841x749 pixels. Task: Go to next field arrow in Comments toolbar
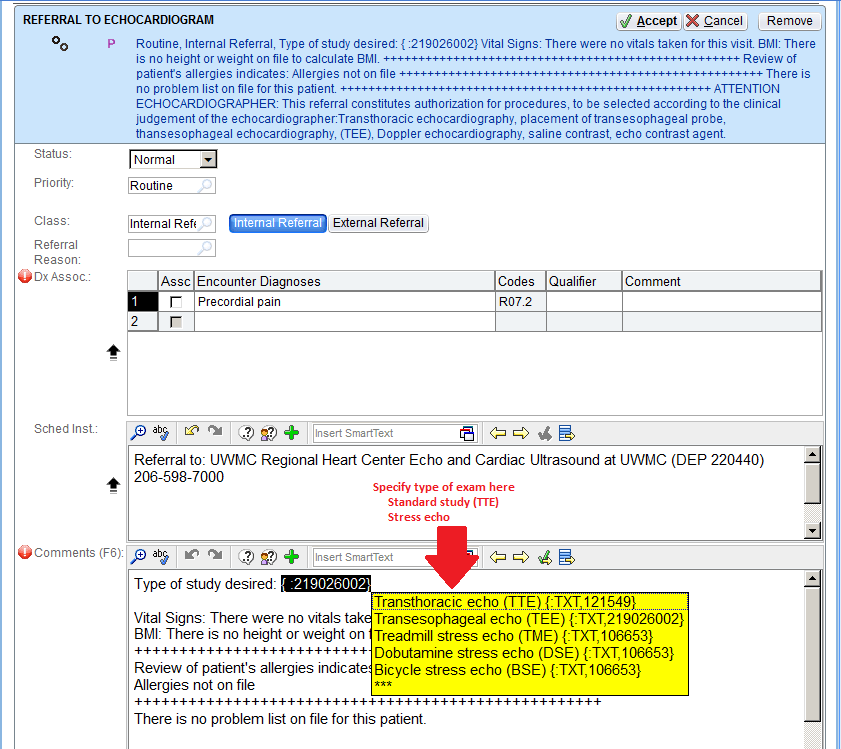pos(520,557)
